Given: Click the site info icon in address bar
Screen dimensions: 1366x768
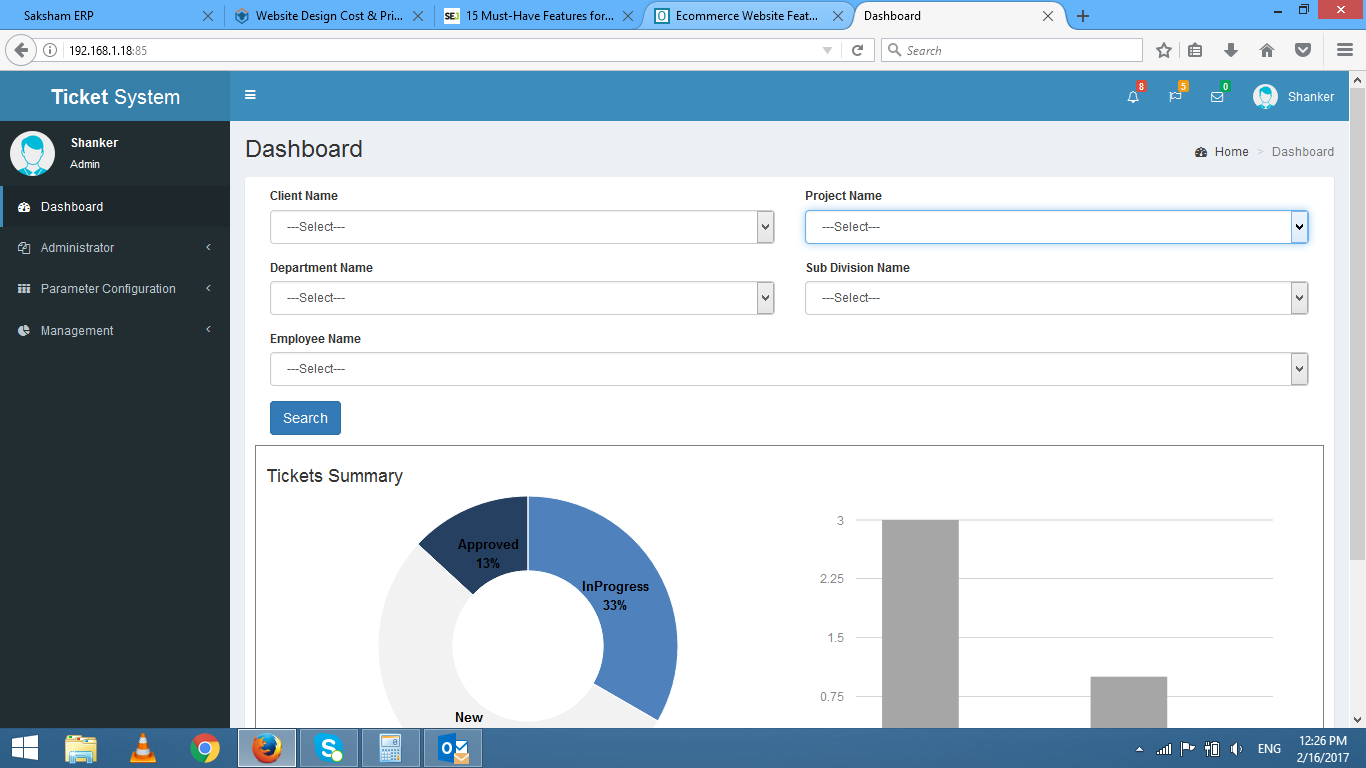Looking at the screenshot, I should pyautogui.click(x=50, y=50).
